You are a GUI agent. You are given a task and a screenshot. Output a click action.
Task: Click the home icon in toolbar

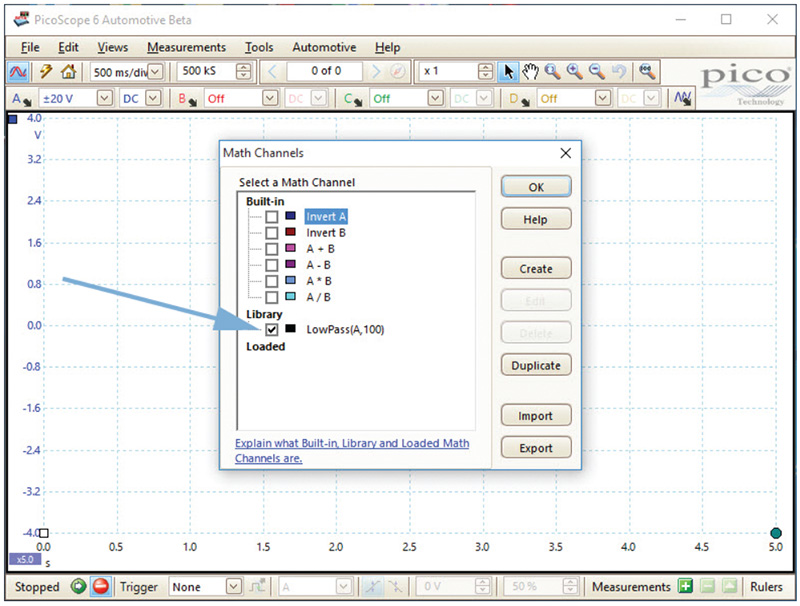pyautogui.click(x=68, y=71)
